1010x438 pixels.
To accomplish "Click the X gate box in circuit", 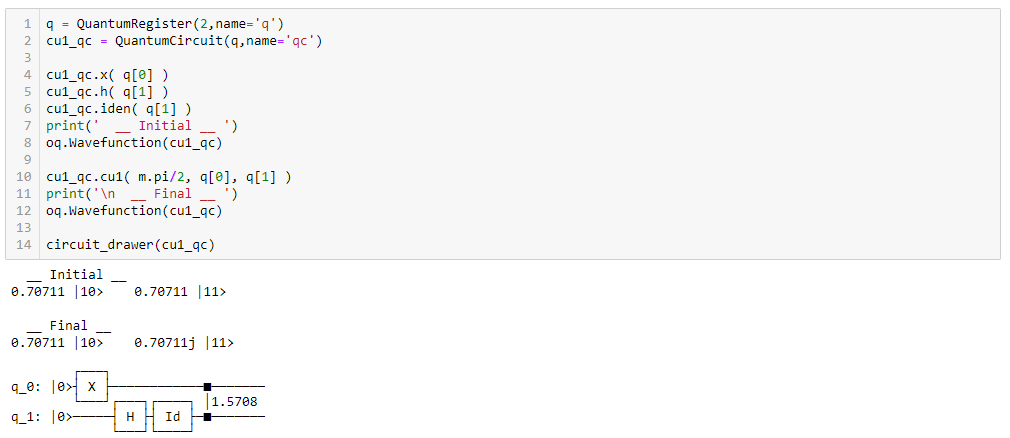I will (x=92, y=386).
